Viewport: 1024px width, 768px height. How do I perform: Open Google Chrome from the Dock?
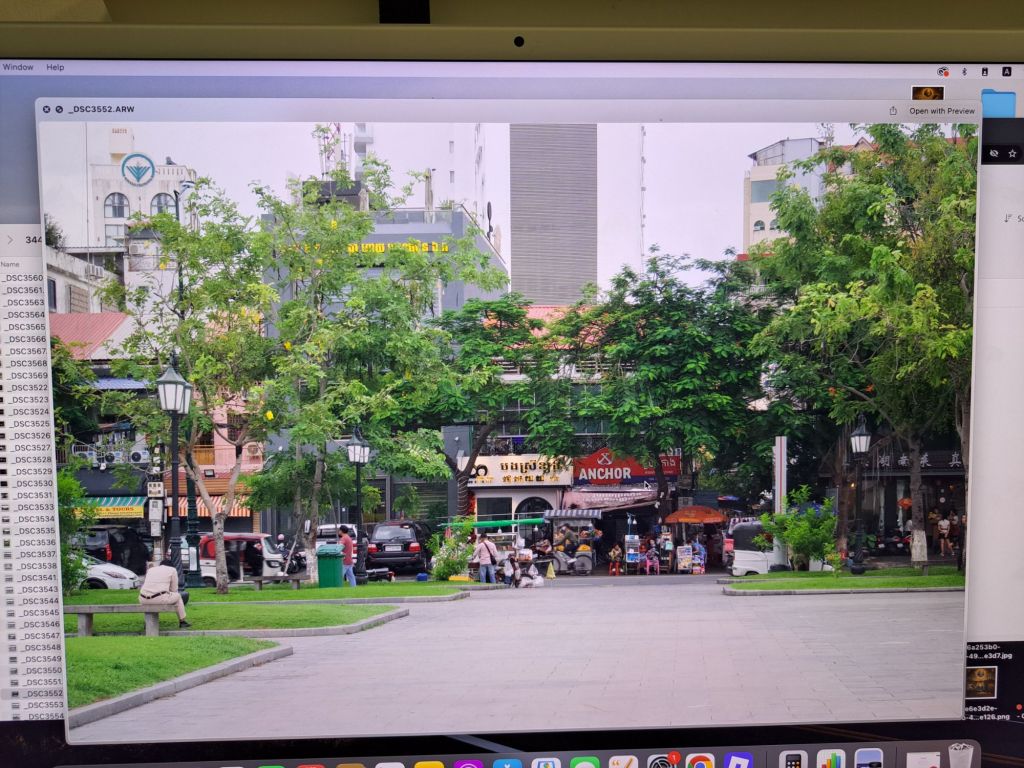[700, 761]
